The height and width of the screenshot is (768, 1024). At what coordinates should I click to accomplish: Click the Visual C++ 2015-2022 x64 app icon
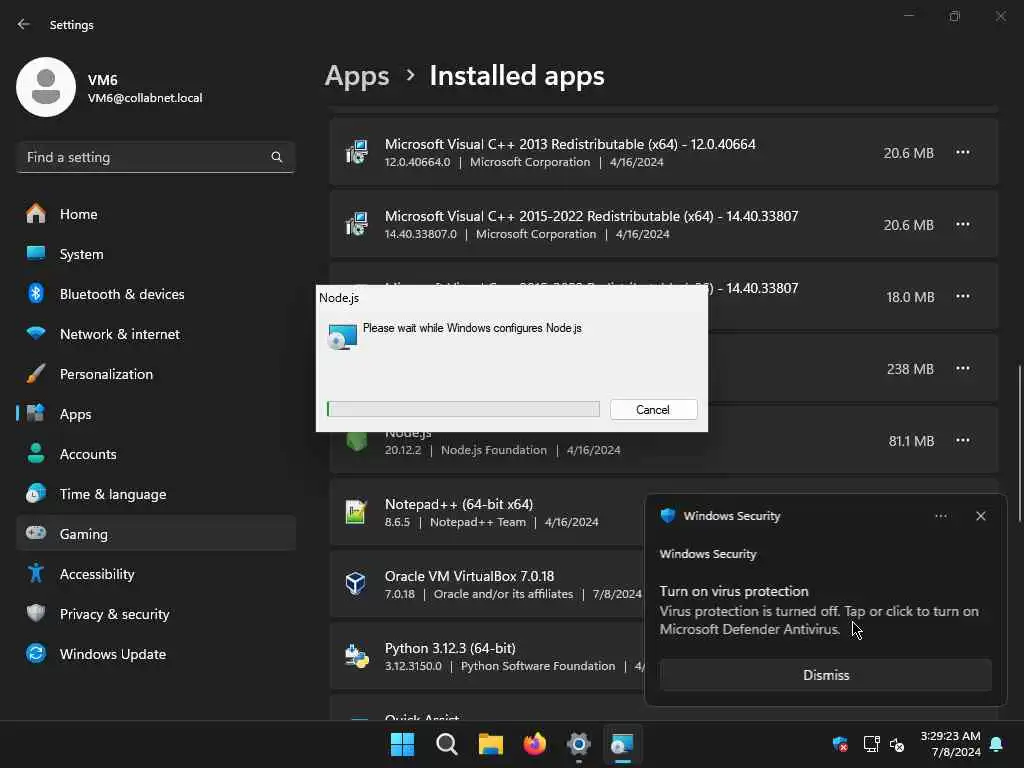point(357,224)
